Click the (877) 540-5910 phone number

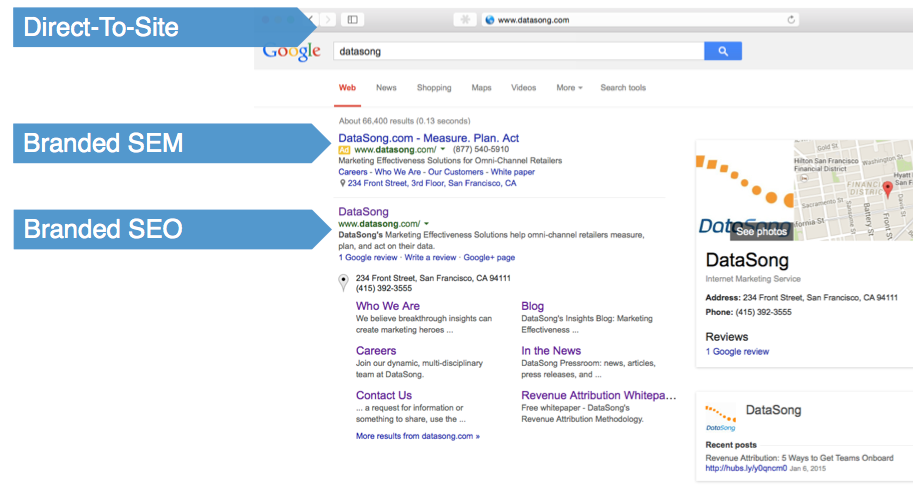click(x=481, y=150)
